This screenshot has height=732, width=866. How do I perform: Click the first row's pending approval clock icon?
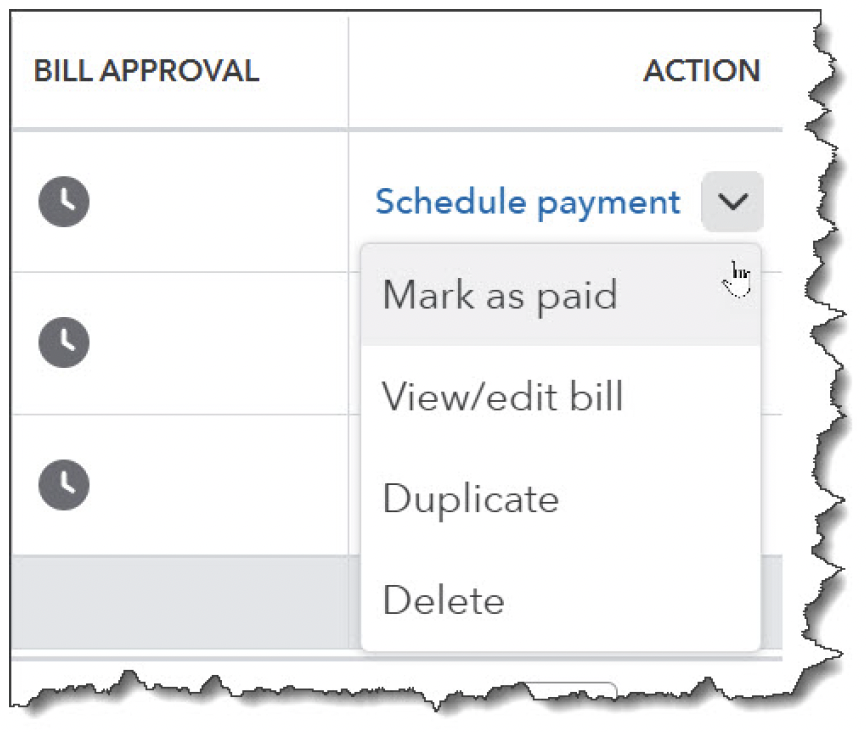coord(64,202)
